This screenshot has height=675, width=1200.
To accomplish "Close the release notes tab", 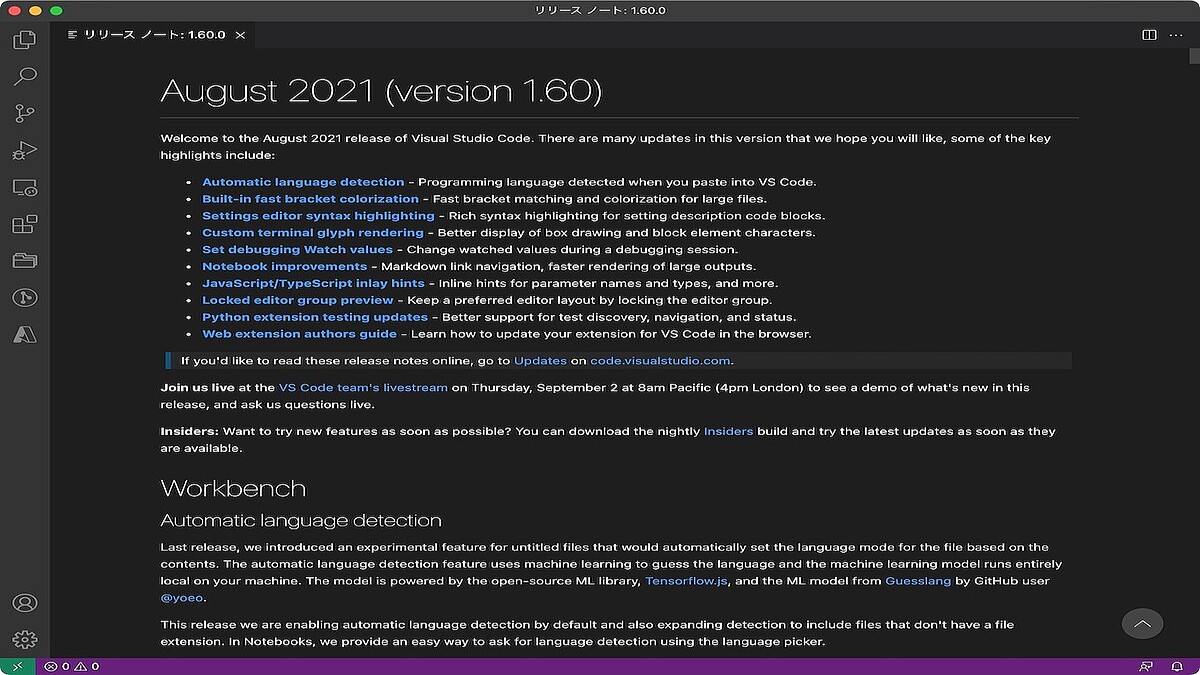I will (x=237, y=33).
